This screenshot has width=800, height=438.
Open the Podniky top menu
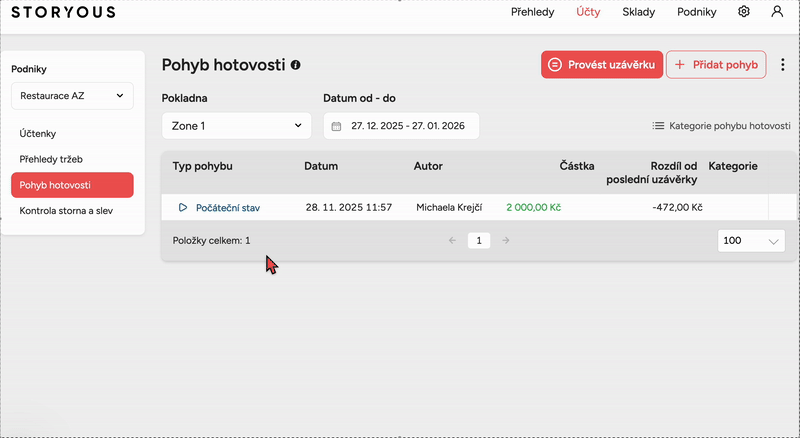pyautogui.click(x=696, y=12)
